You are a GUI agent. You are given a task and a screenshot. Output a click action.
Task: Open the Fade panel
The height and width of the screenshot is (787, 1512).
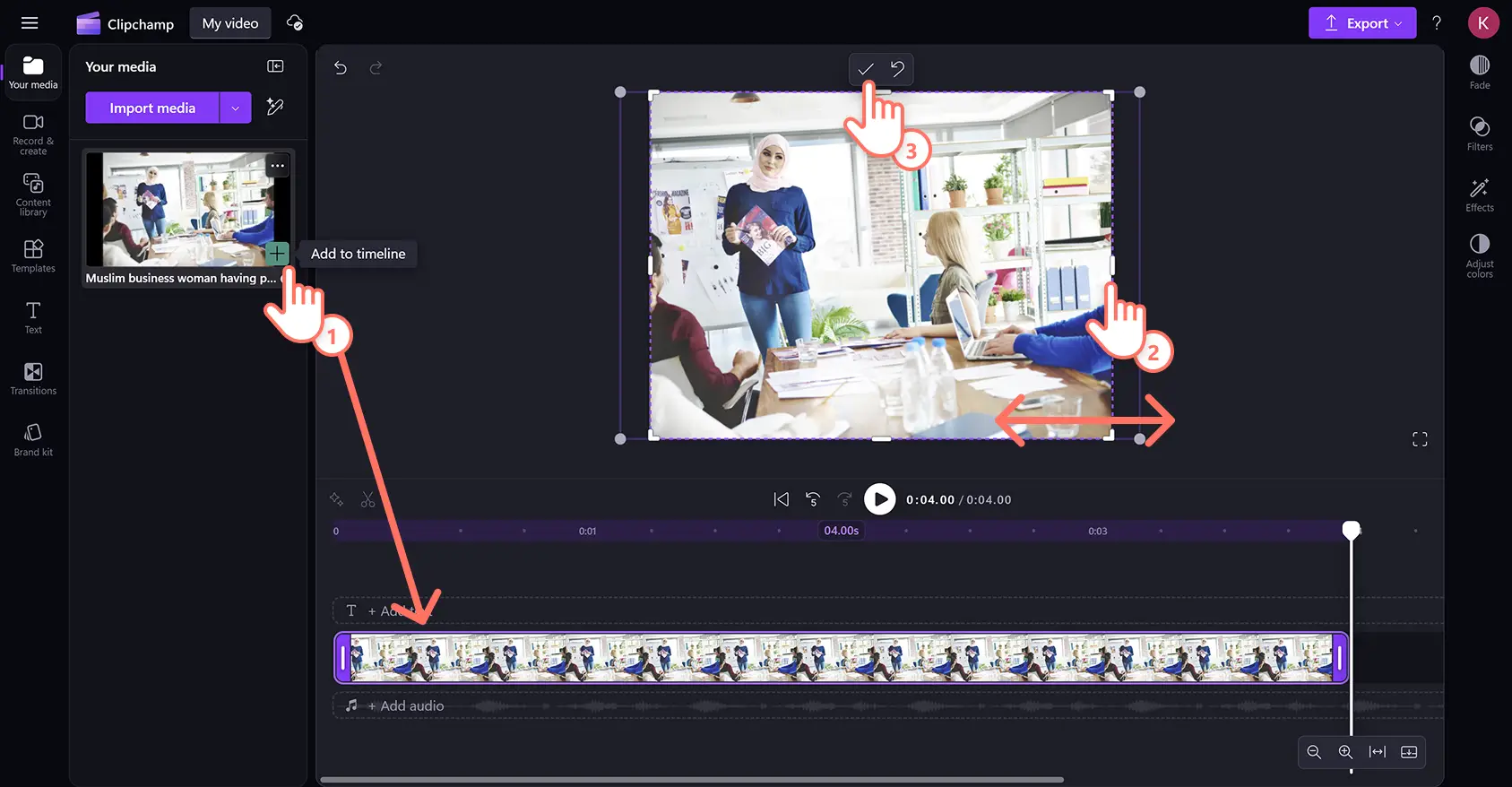click(x=1479, y=72)
